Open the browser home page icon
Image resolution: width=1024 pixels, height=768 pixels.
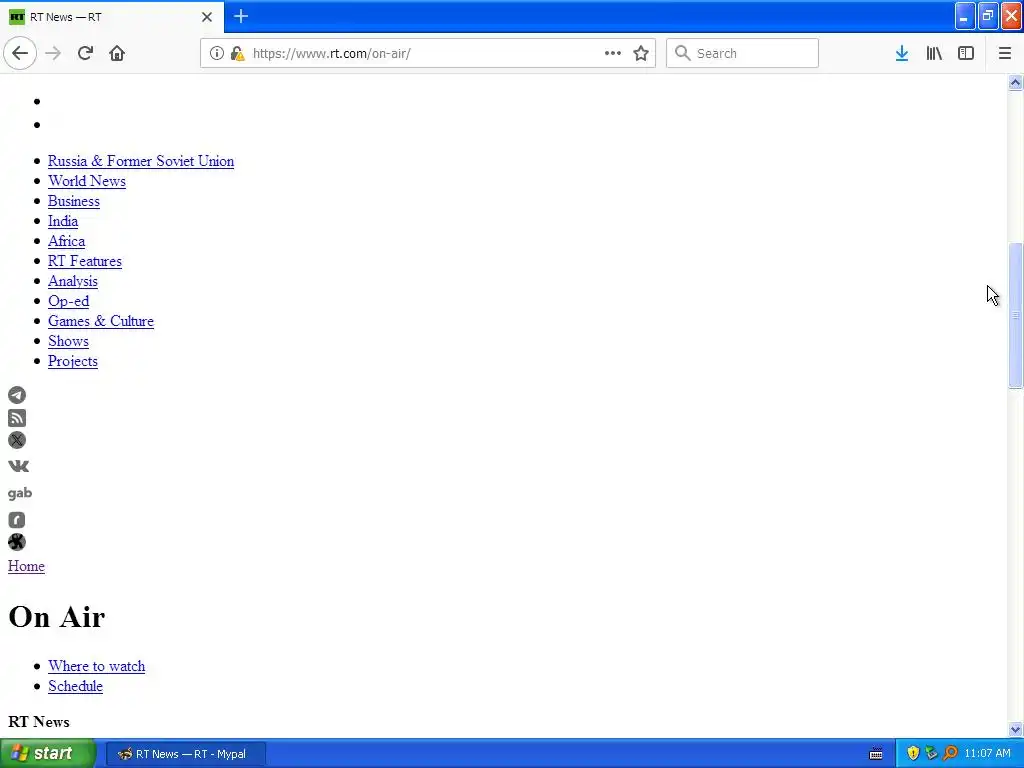[117, 53]
